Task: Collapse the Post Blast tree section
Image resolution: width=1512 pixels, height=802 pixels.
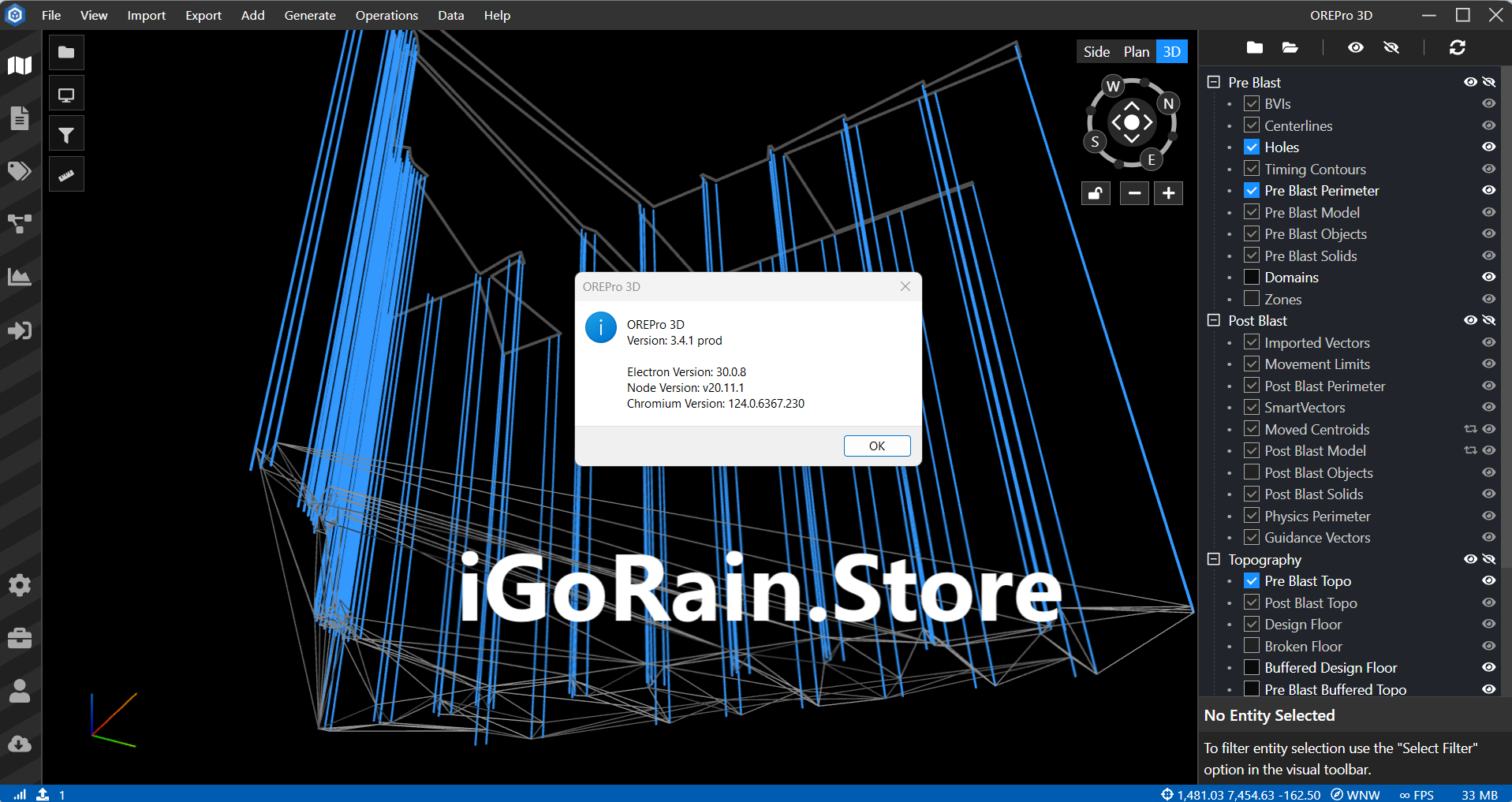Action: pos(1212,320)
